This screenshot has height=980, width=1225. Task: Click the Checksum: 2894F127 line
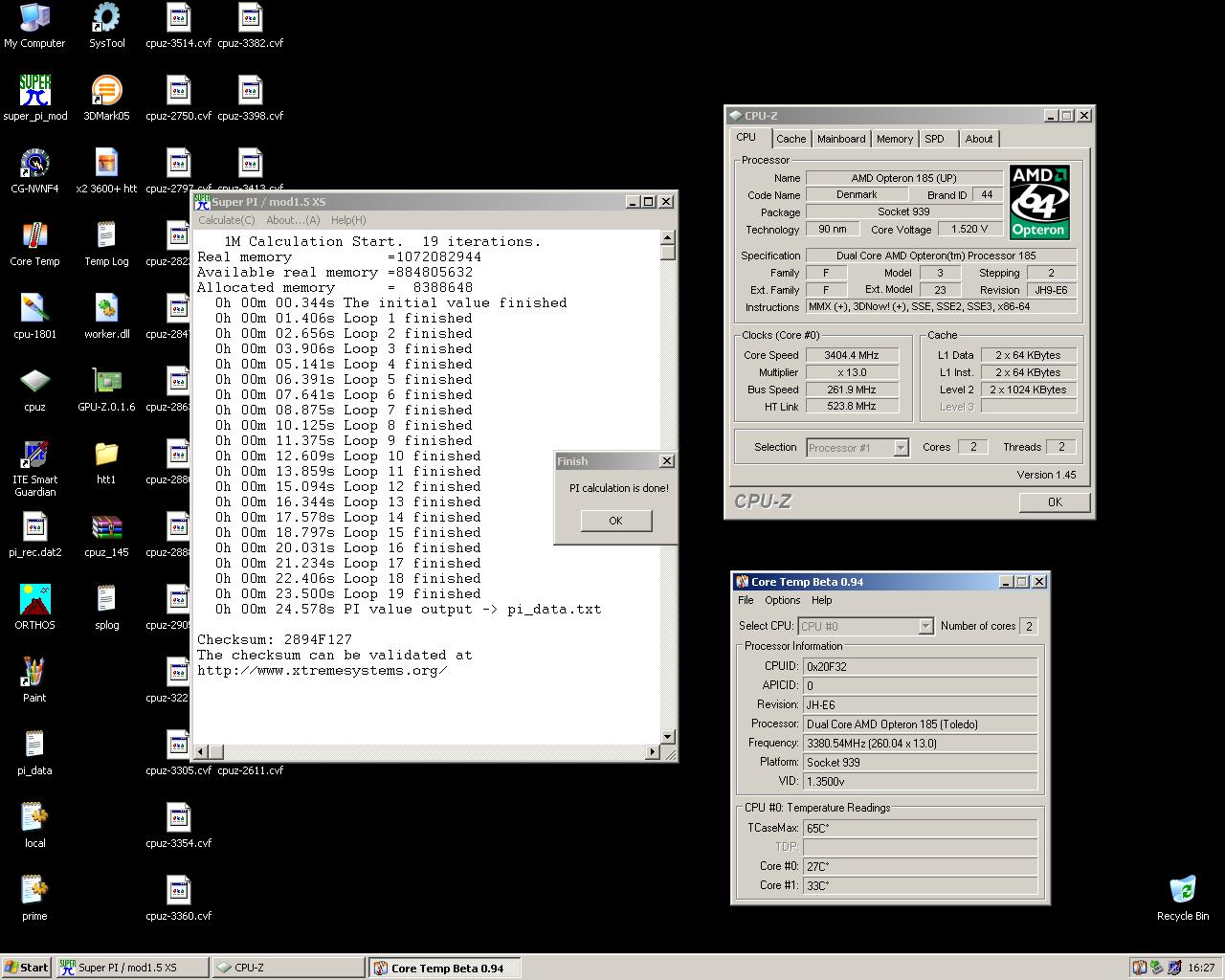[275, 639]
